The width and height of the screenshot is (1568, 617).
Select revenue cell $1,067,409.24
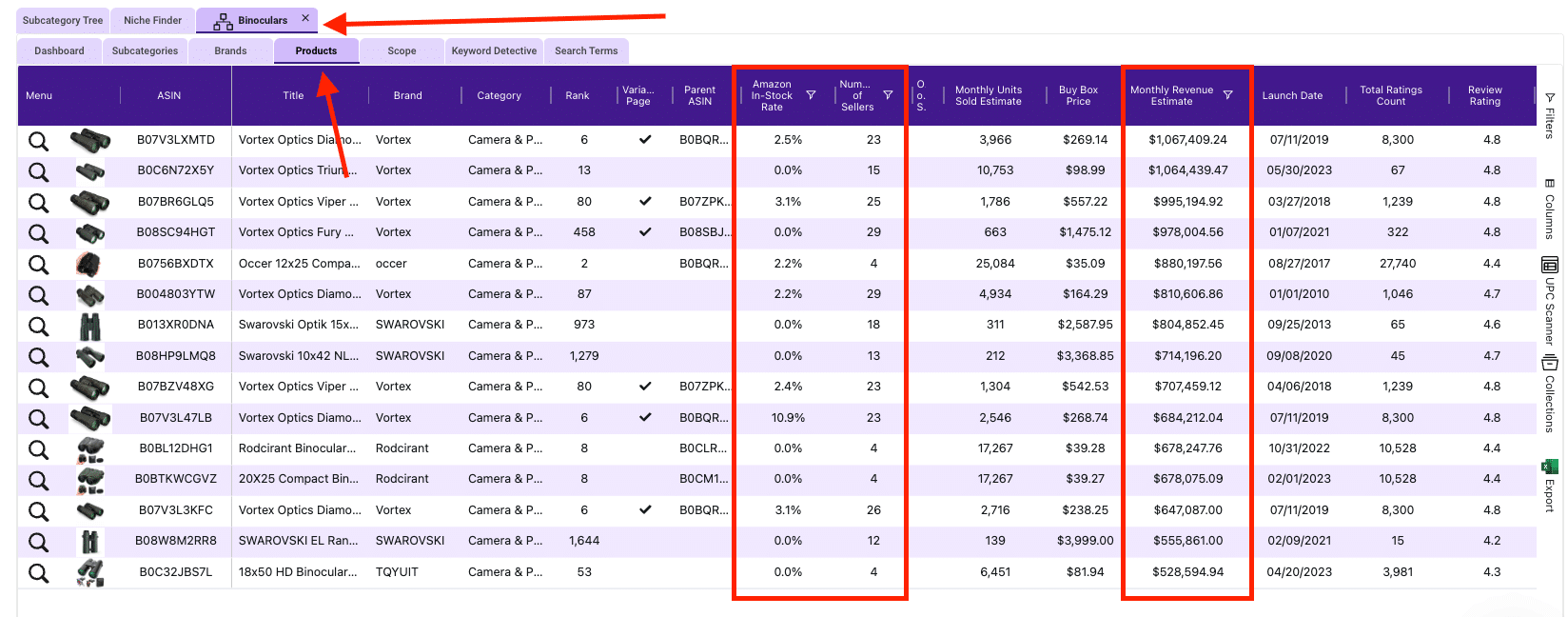pyautogui.click(x=1187, y=140)
